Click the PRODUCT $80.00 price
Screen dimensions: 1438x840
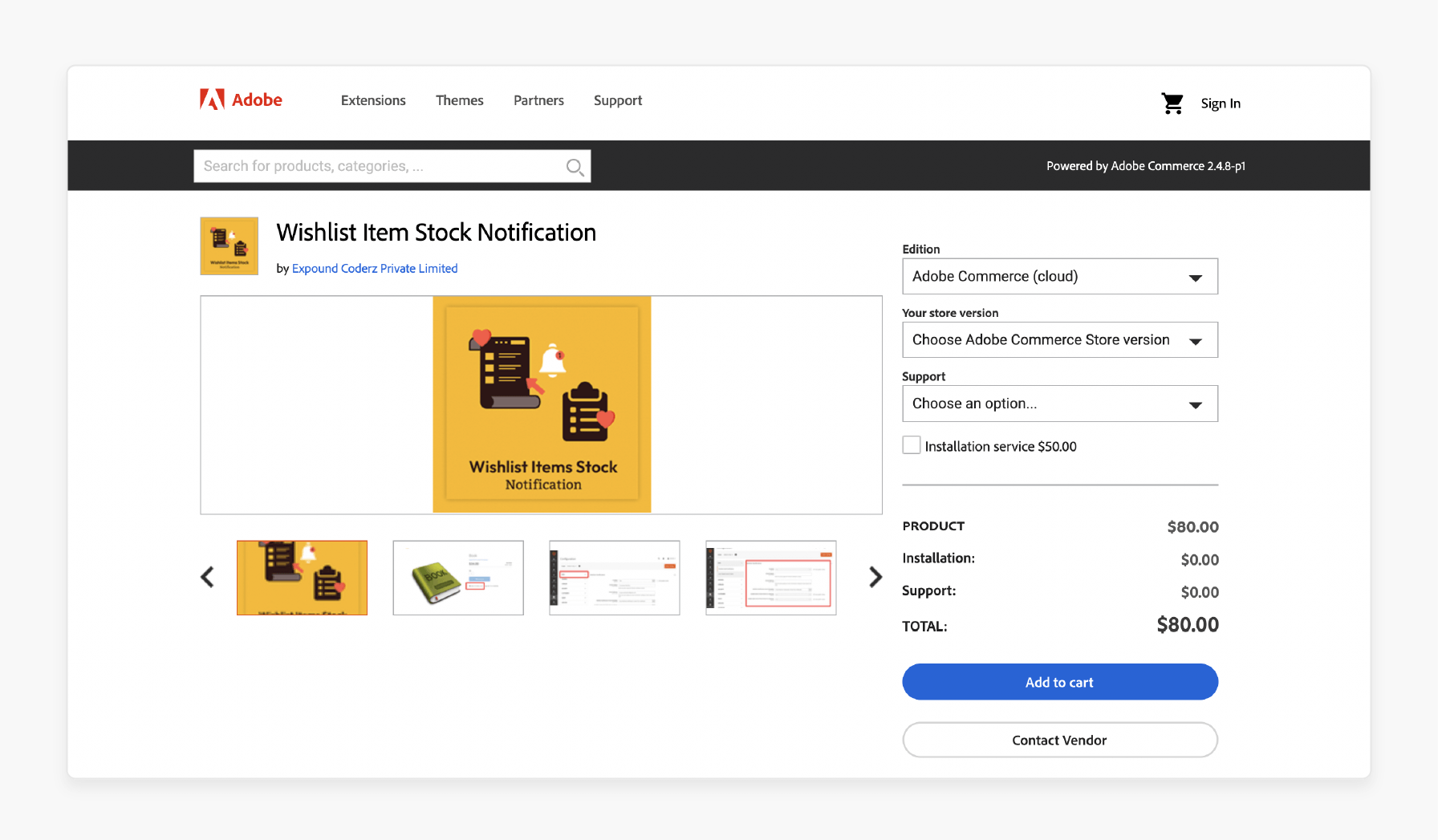click(x=1193, y=527)
